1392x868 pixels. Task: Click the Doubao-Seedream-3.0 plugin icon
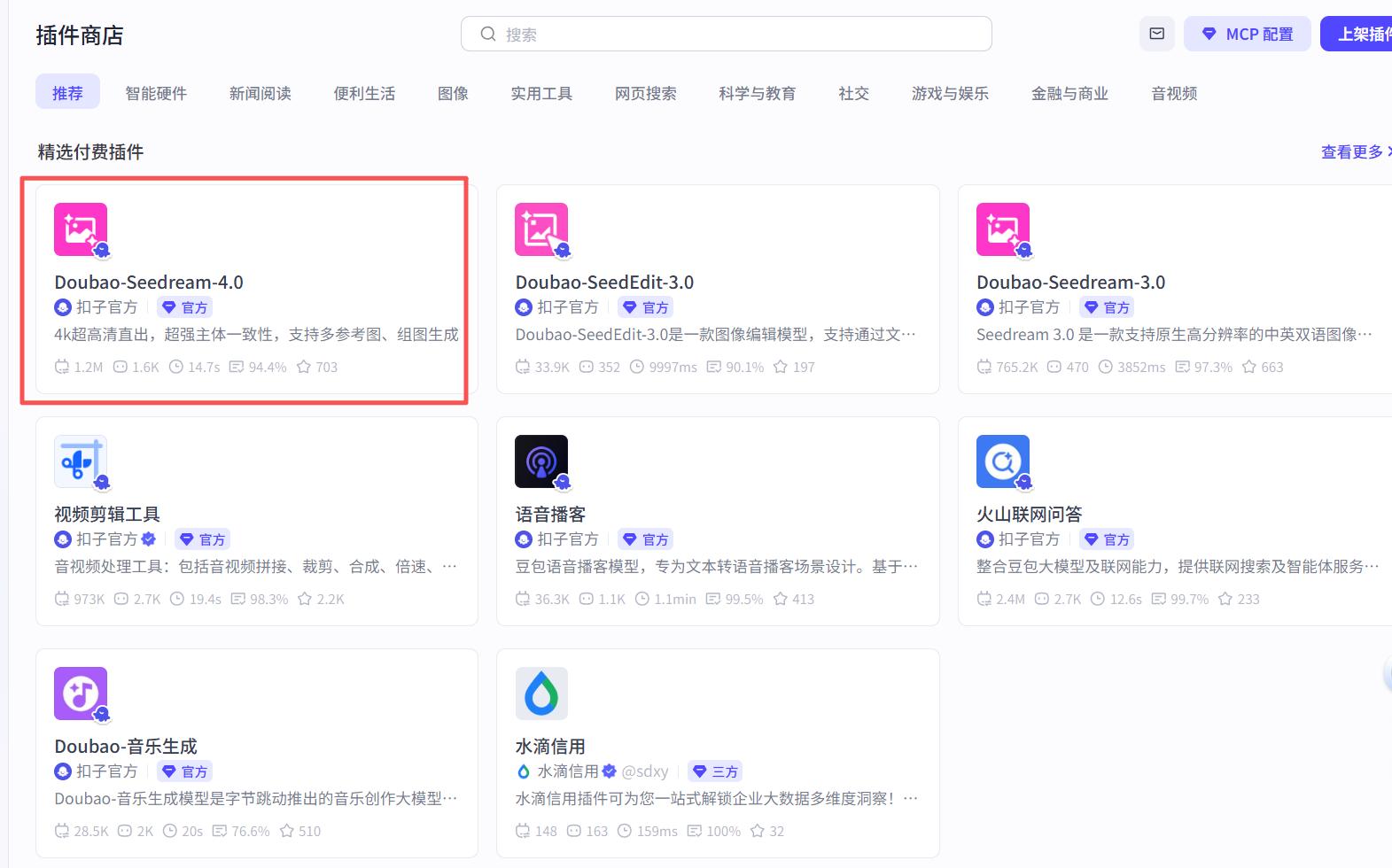[1003, 229]
